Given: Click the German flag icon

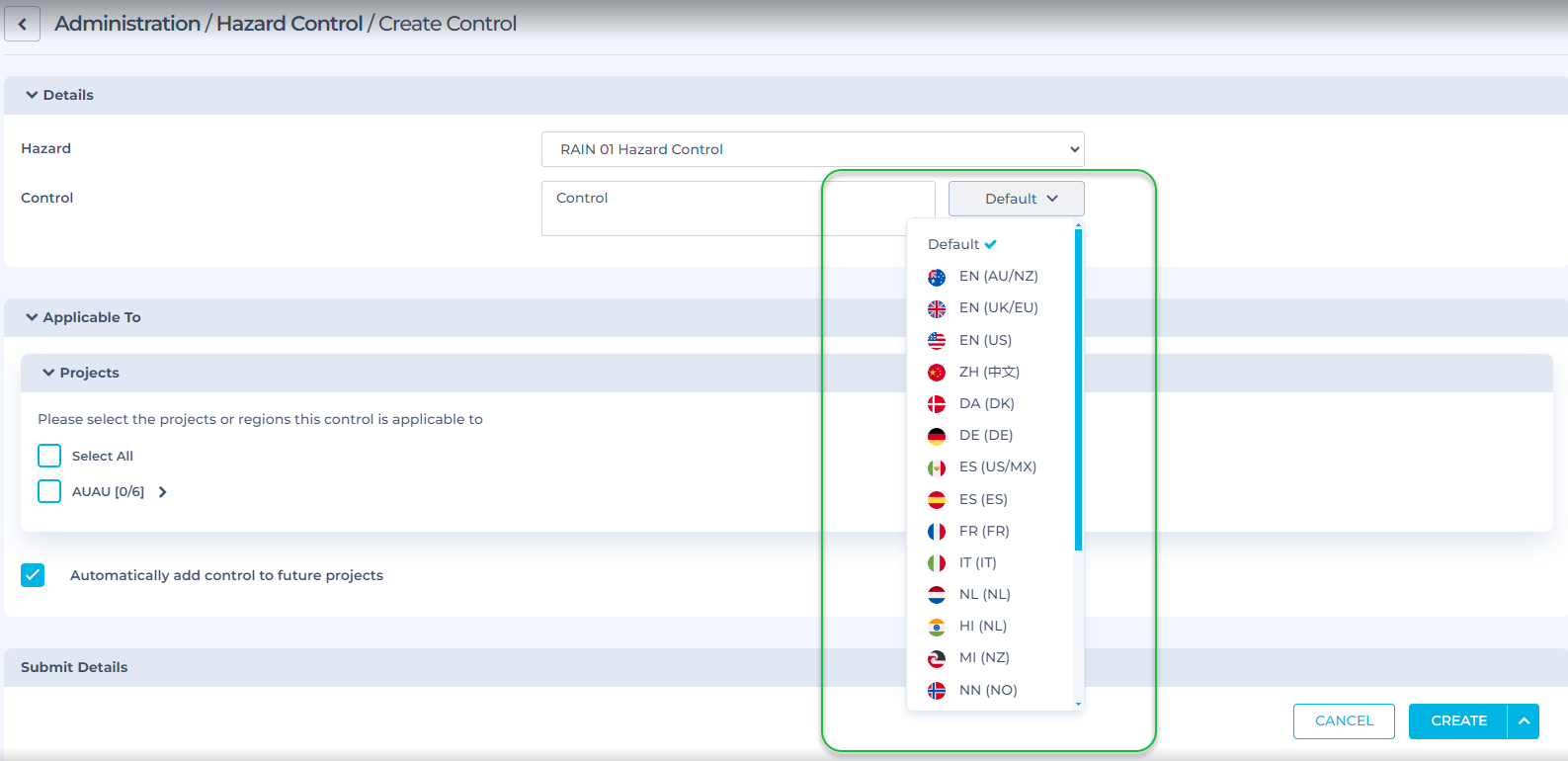Looking at the screenshot, I should tap(937, 436).
